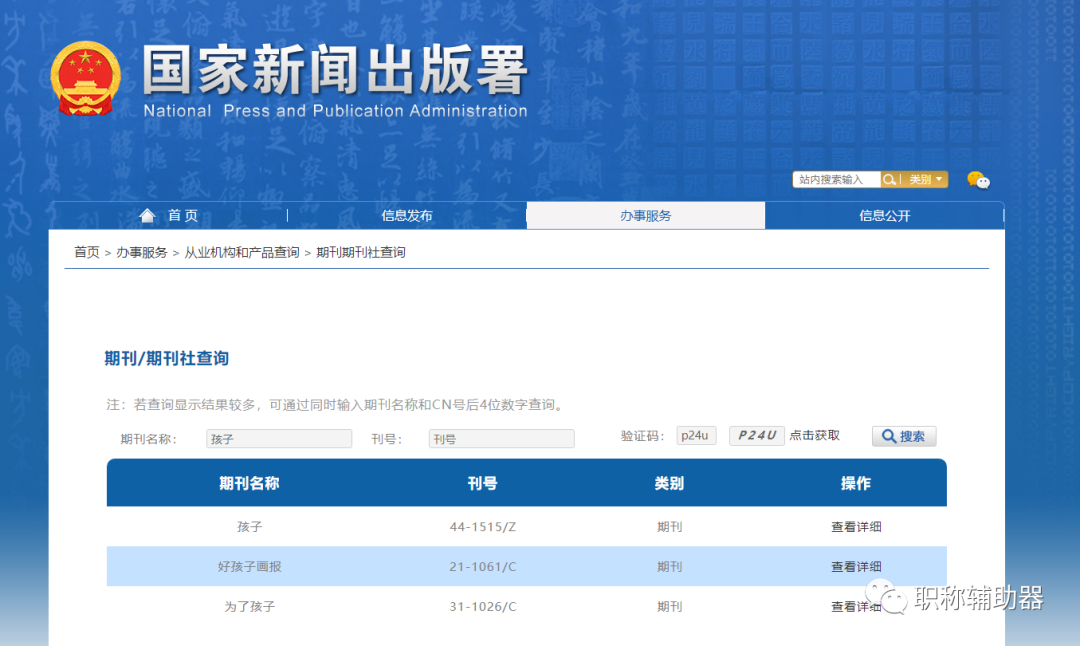This screenshot has width=1080, height=646.
Task: Click 查看详细 for journal 孩子
Action: pyautogui.click(x=856, y=526)
